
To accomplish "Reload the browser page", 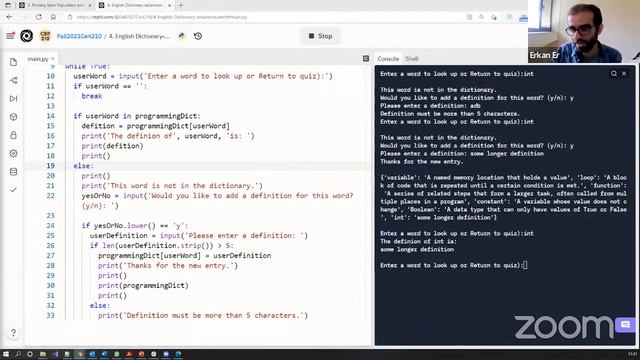I will coord(38,17).
